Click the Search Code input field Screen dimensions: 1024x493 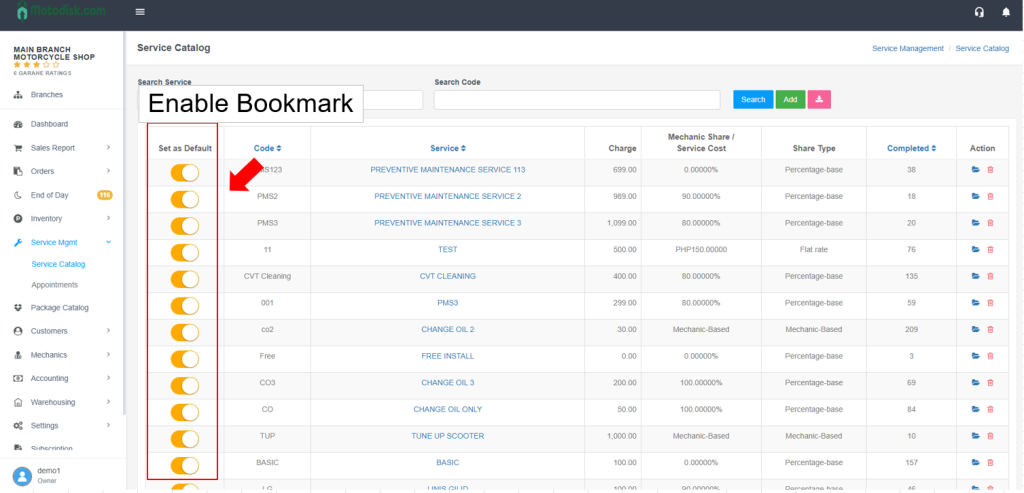577,100
